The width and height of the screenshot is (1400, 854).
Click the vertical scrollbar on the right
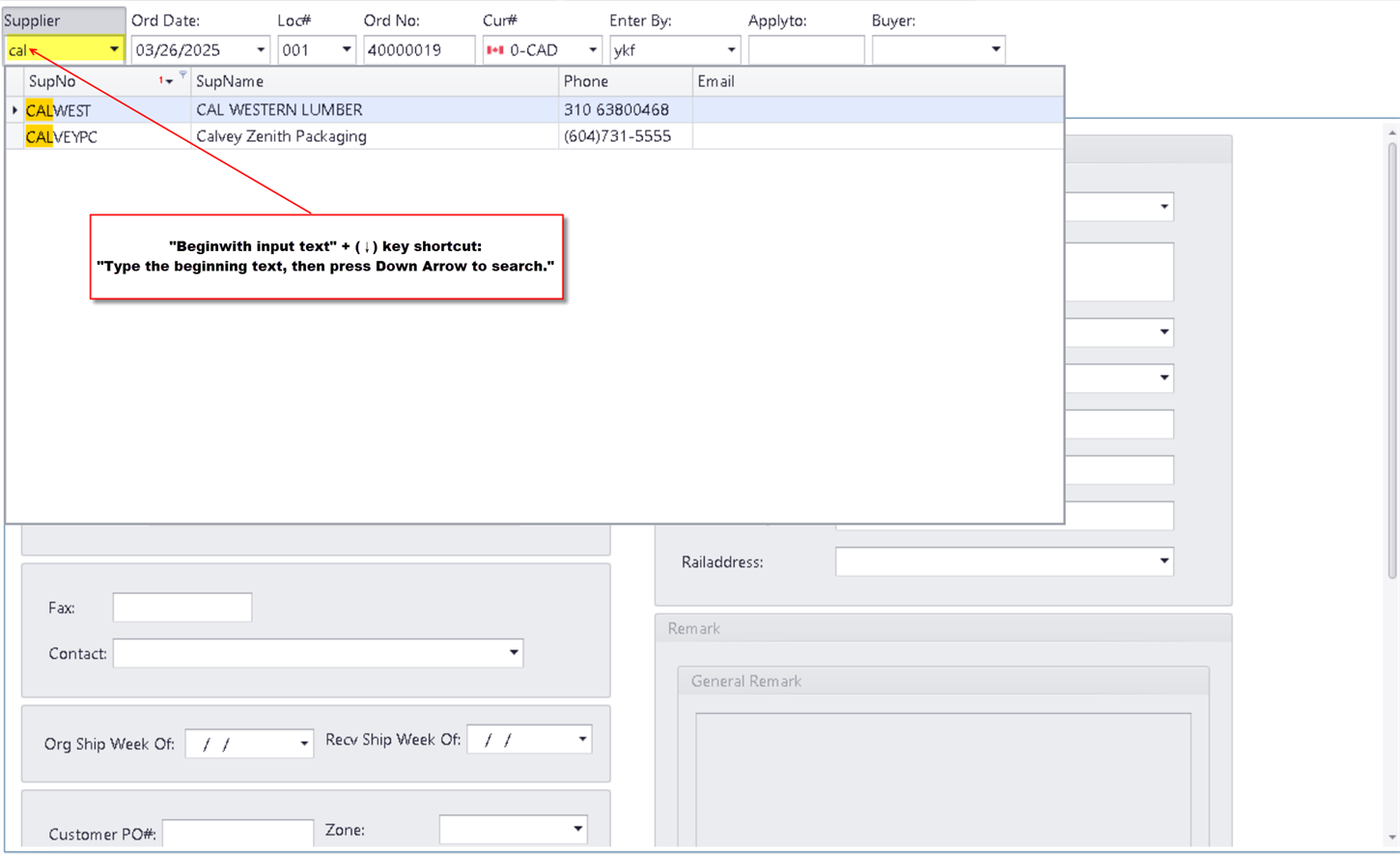[x=1391, y=359]
